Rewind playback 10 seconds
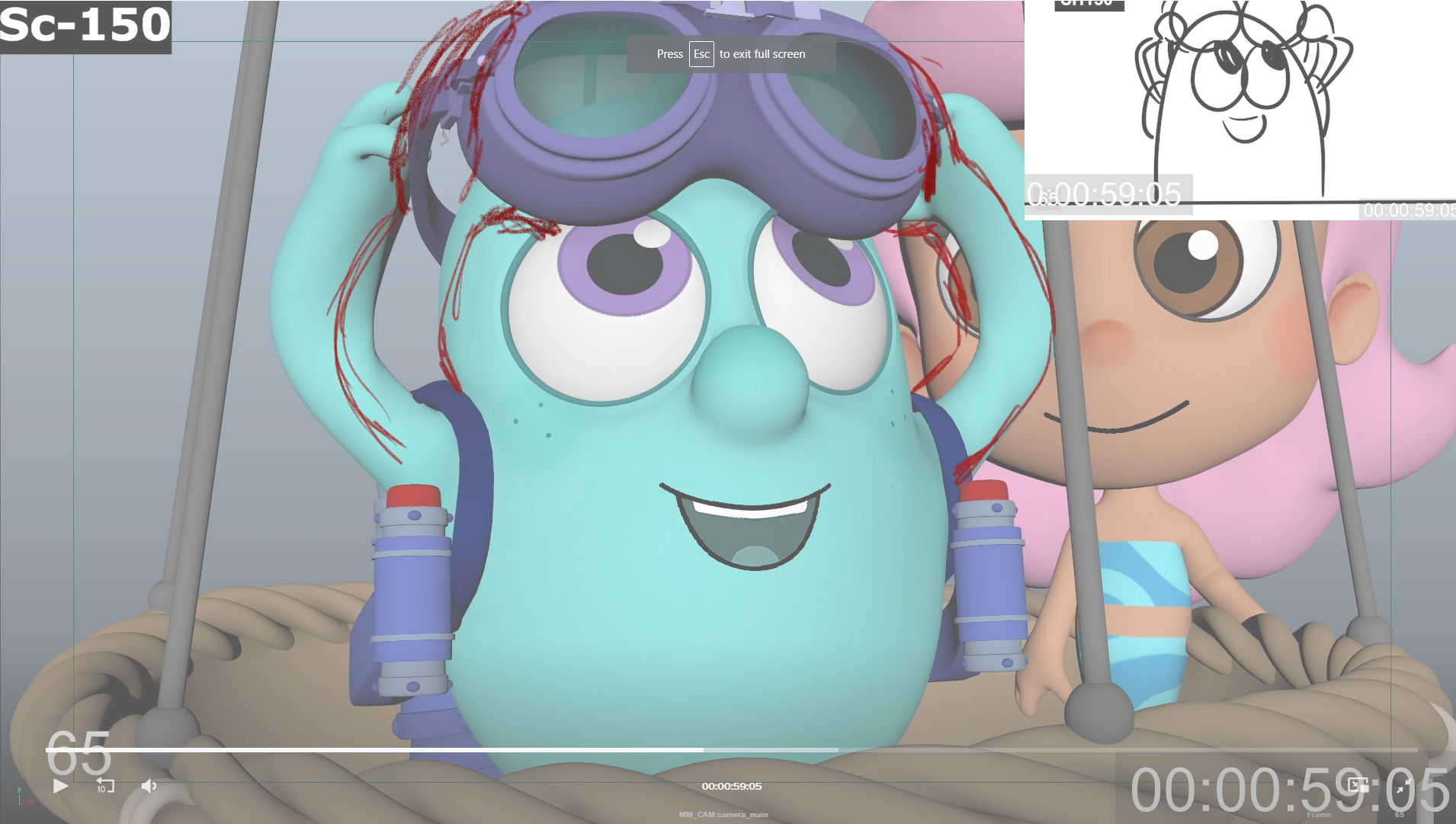1456x824 pixels. point(105,786)
